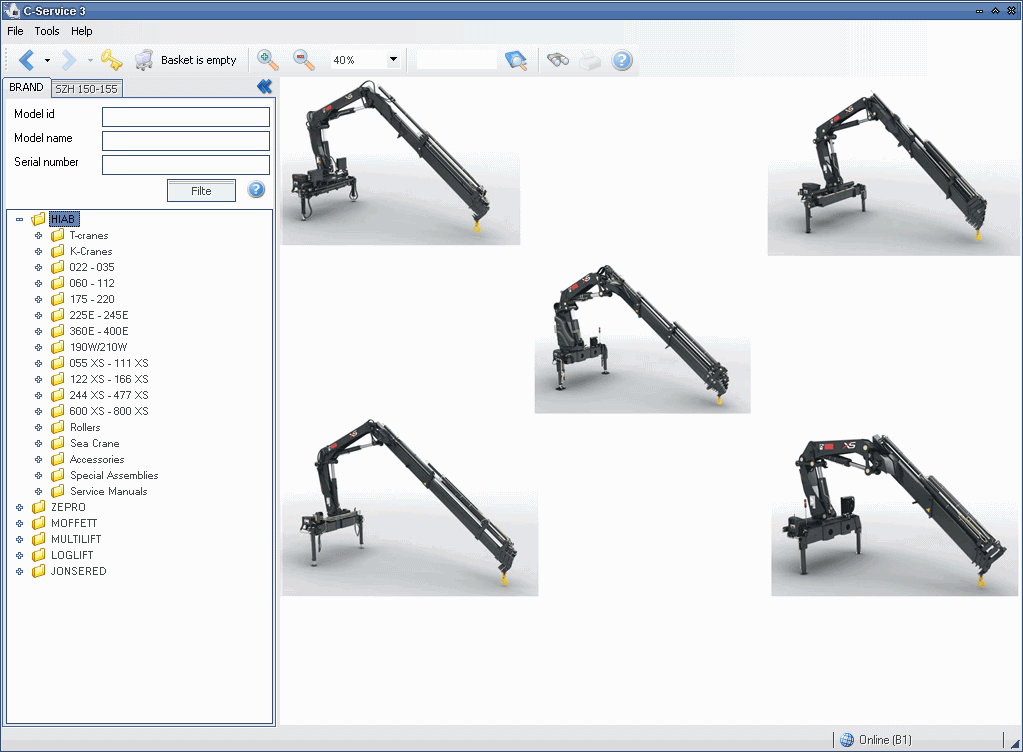Collapse the left panel with the double-chevron arrows

264,87
